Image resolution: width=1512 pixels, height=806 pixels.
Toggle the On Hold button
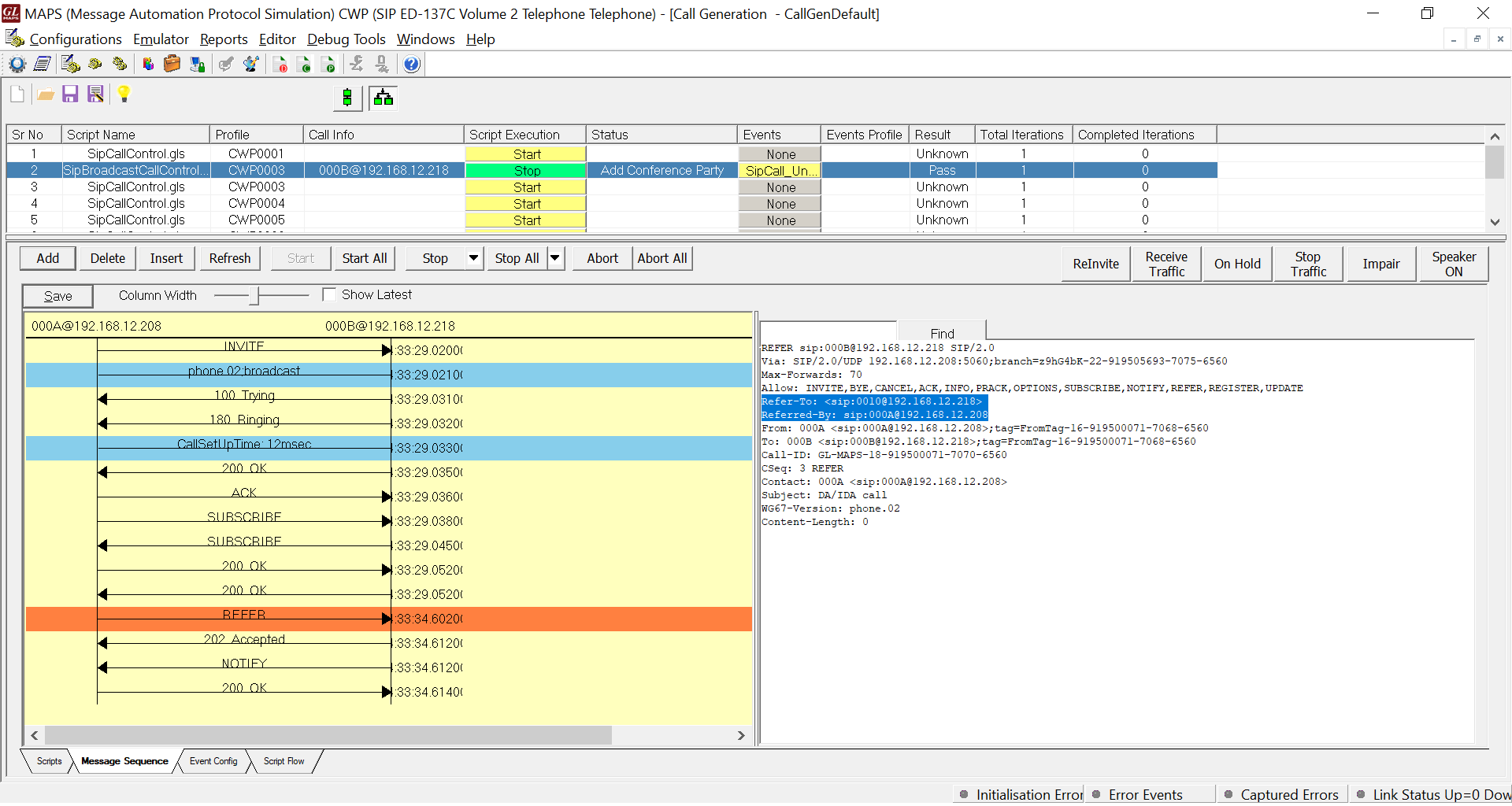(x=1237, y=264)
